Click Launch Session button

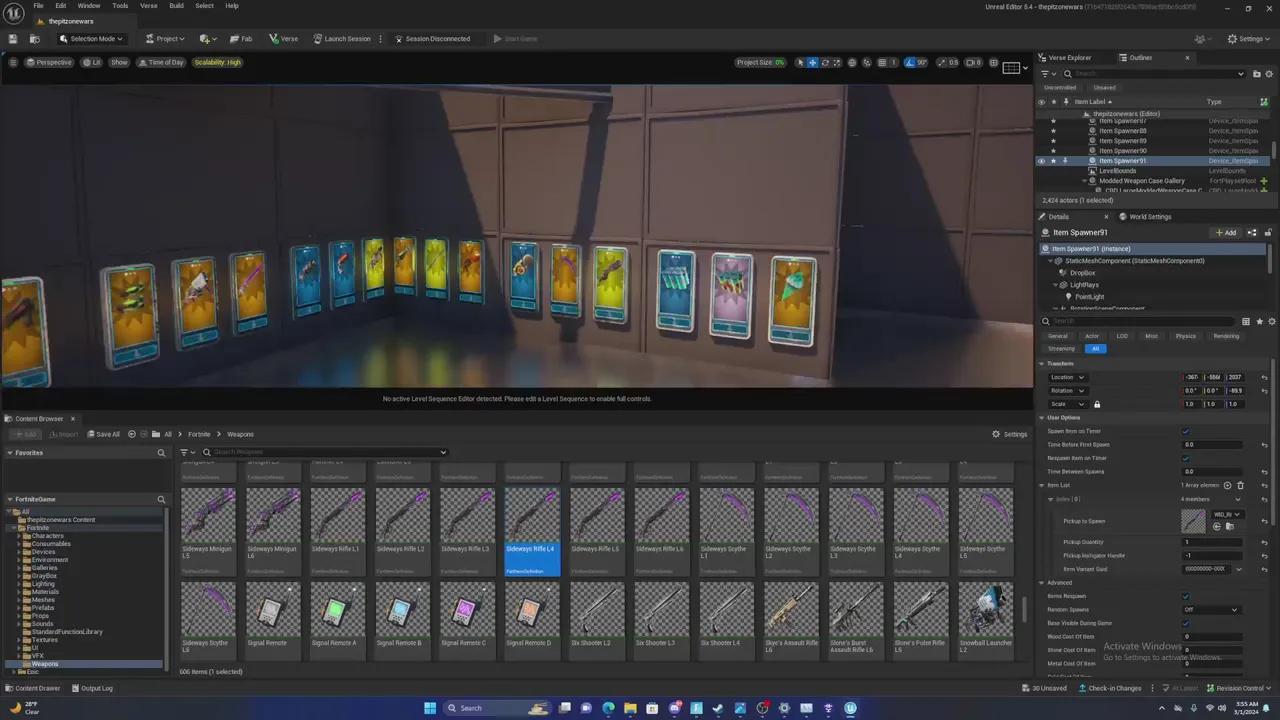342,39
